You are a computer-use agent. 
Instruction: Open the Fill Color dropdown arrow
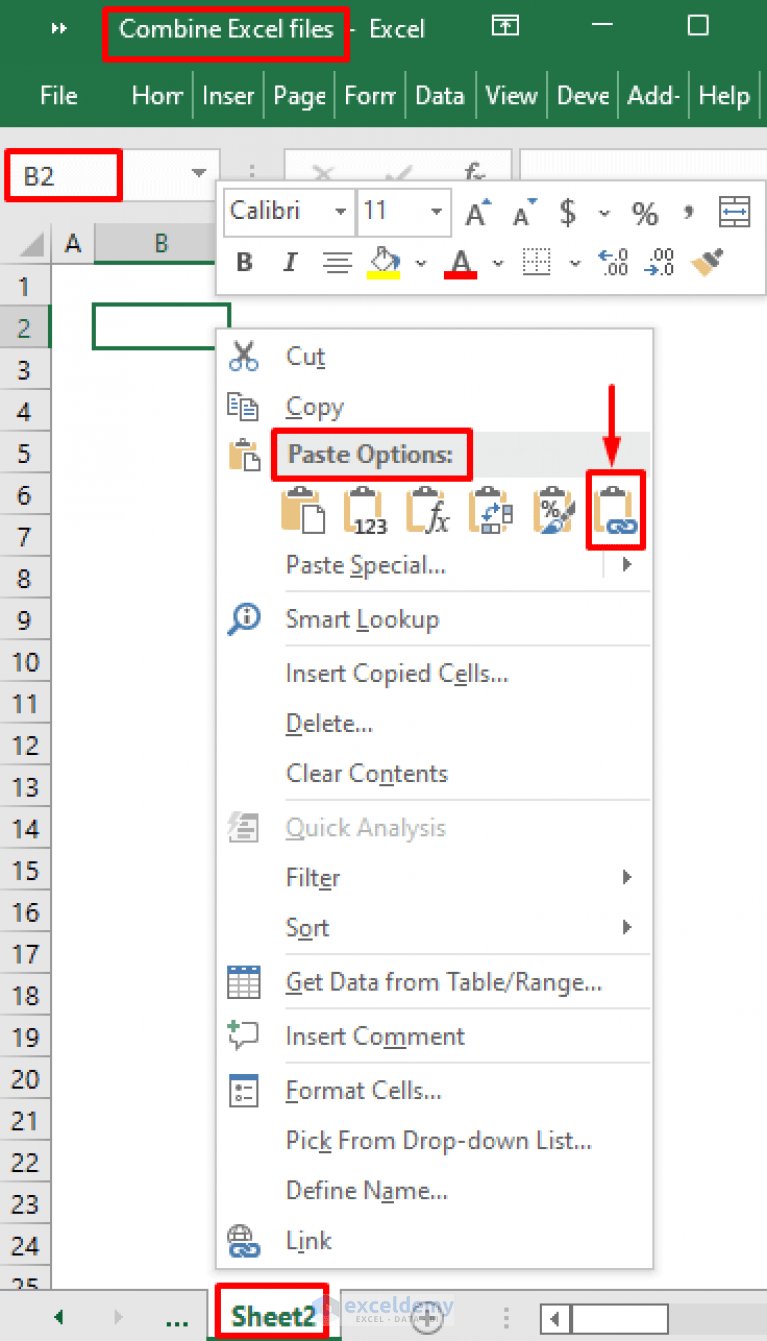click(x=421, y=263)
